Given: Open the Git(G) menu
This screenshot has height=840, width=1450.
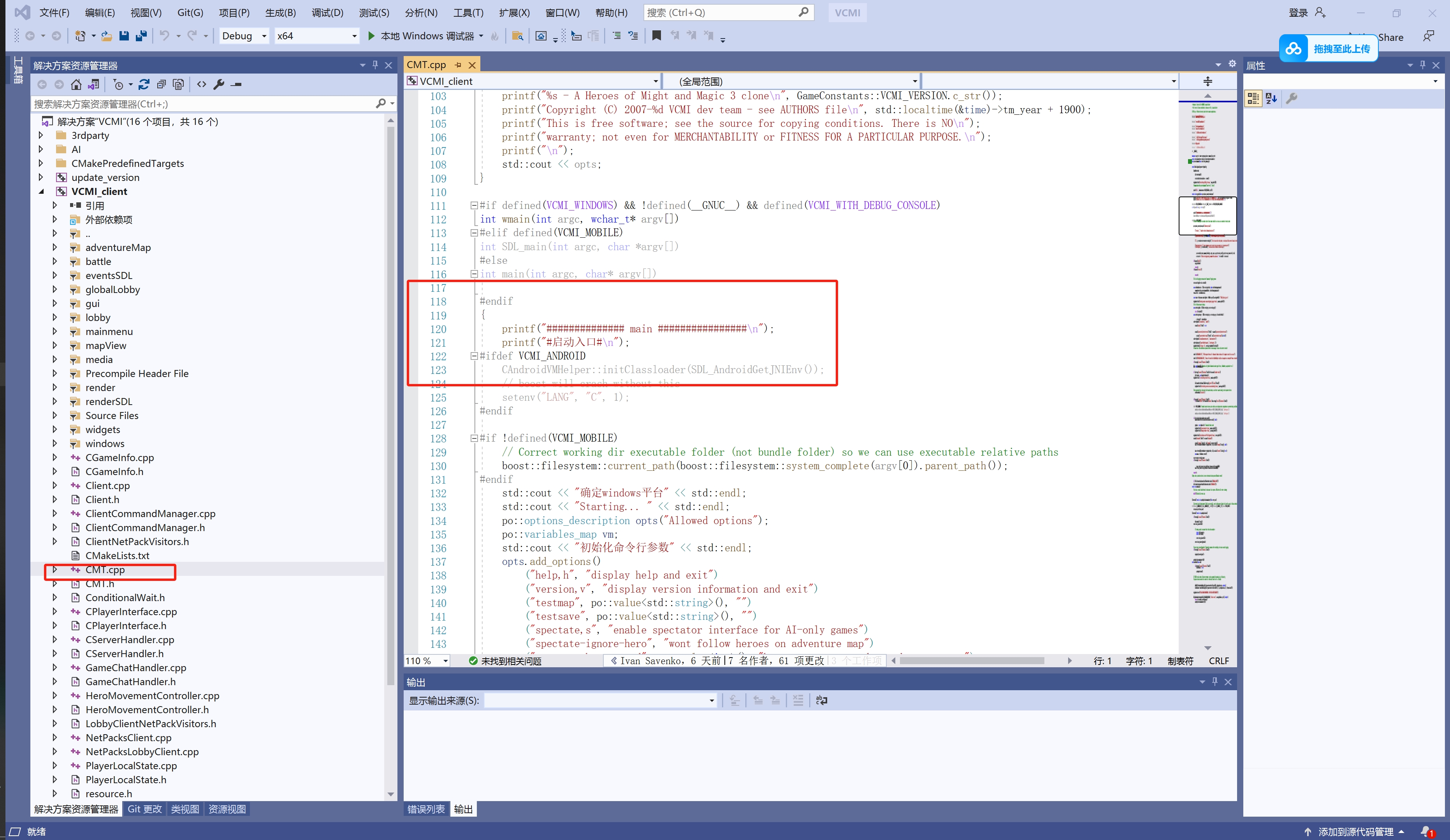Looking at the screenshot, I should click(x=190, y=13).
